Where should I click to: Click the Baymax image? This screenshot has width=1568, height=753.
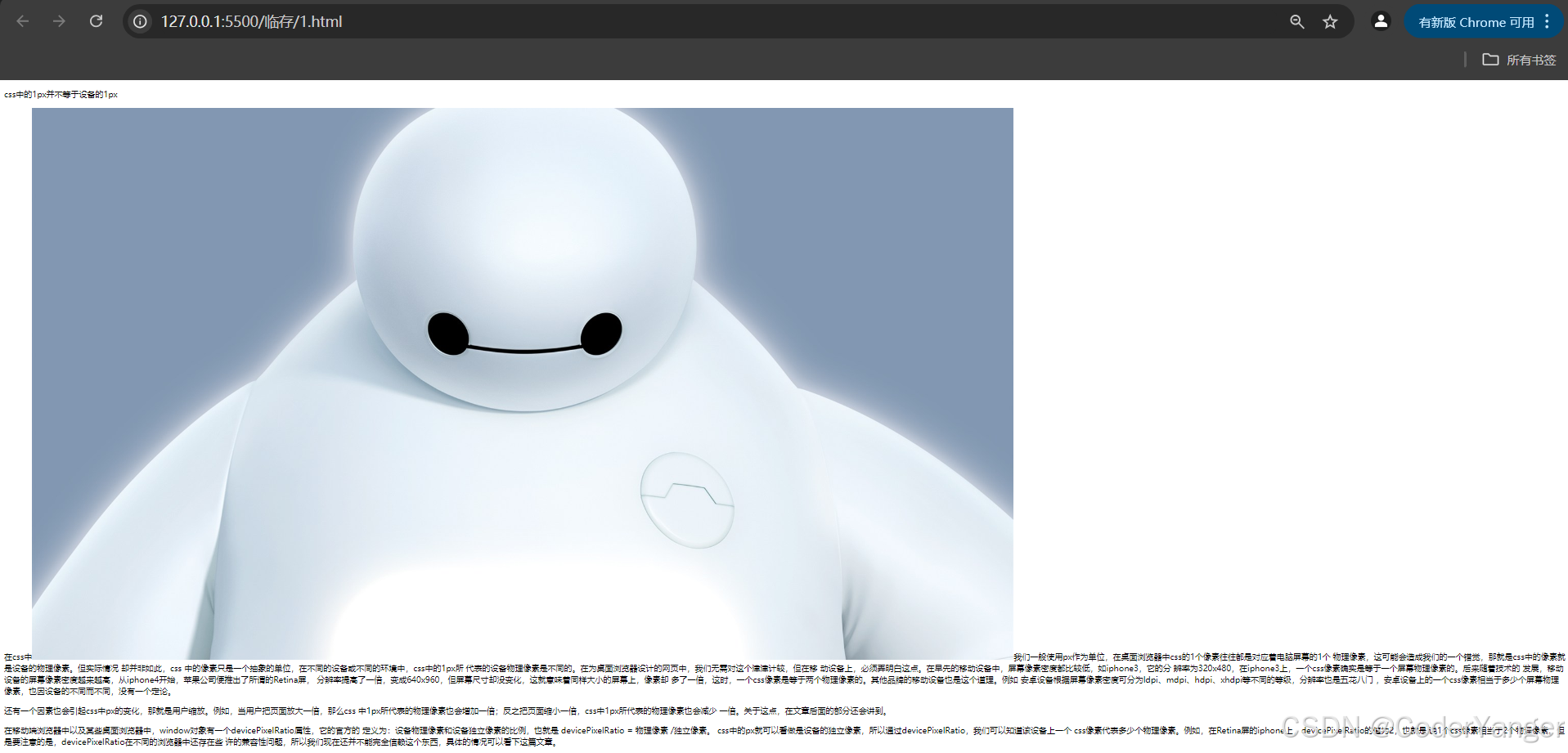523,383
